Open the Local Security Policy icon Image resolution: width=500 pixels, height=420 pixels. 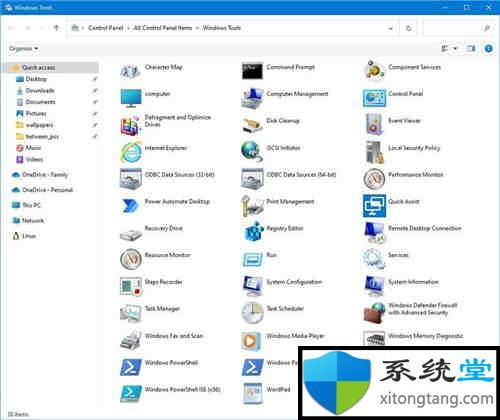pos(374,152)
